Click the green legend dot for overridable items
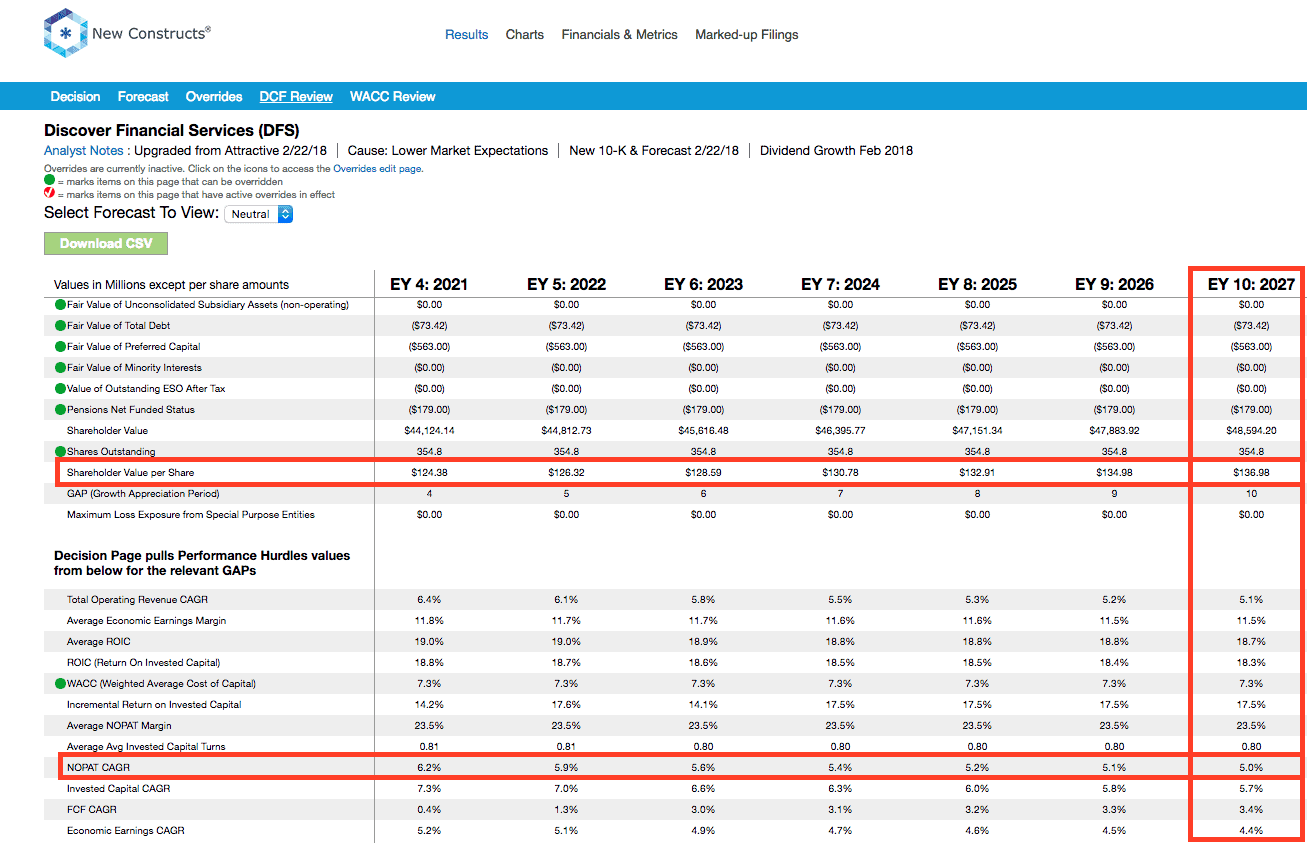The height and width of the screenshot is (843, 1307). click(x=49, y=181)
